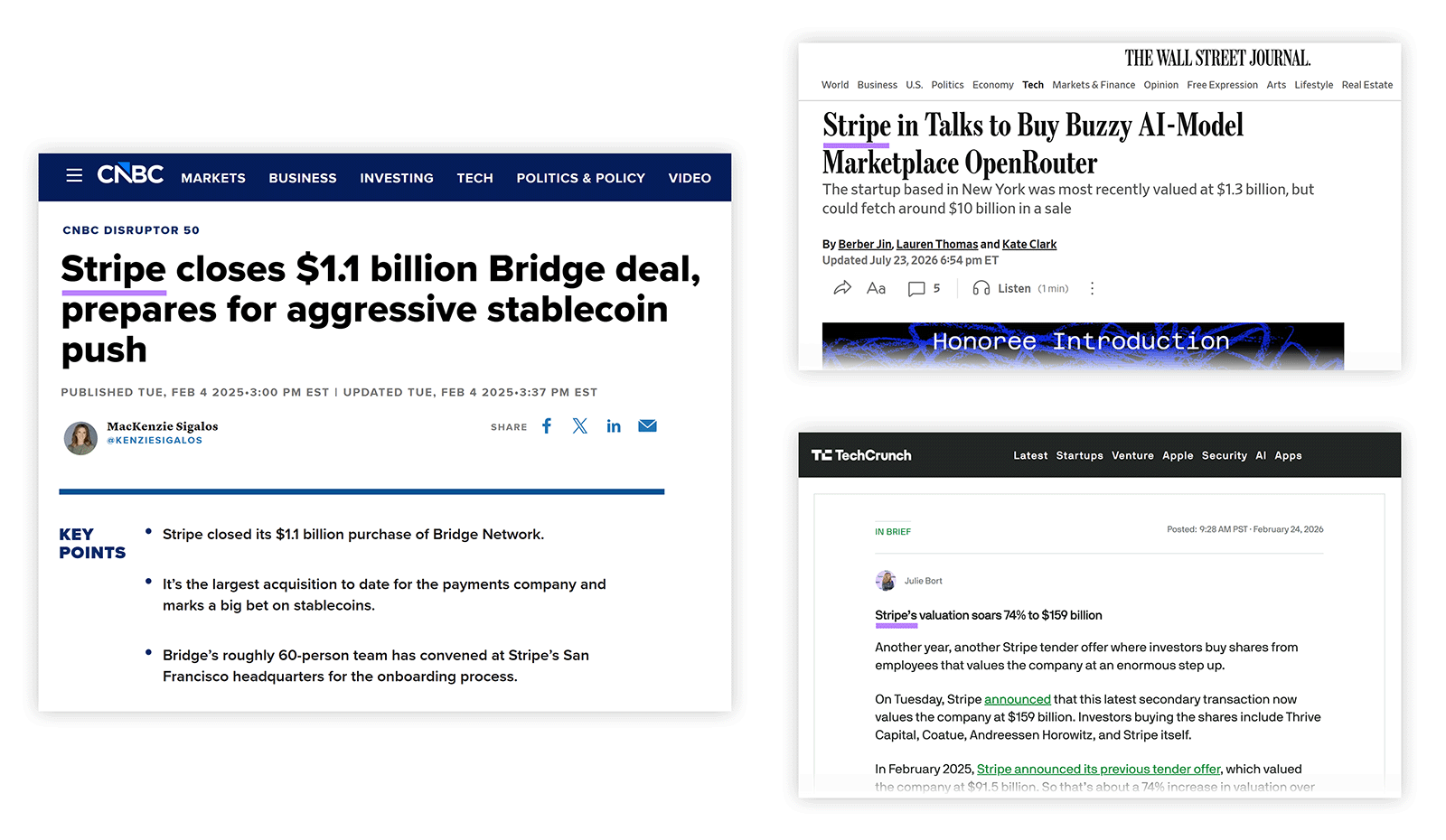The height and width of the screenshot is (840, 1446).
Task: Open Apps in TechCrunch navigation
Action: coord(1288,455)
